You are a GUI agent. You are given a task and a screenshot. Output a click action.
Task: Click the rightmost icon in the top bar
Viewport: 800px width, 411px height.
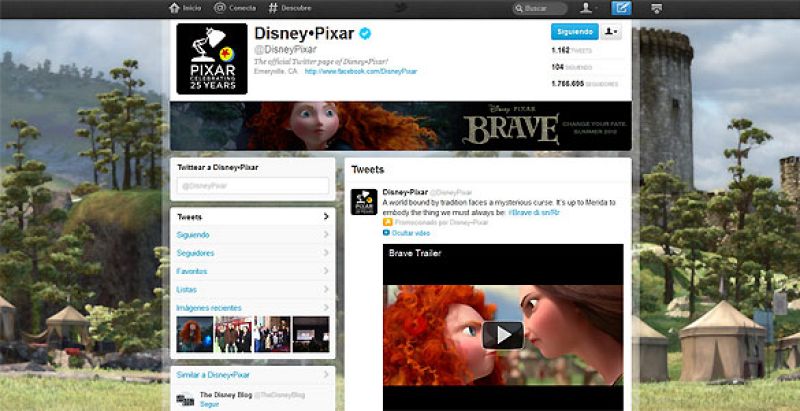click(x=656, y=8)
